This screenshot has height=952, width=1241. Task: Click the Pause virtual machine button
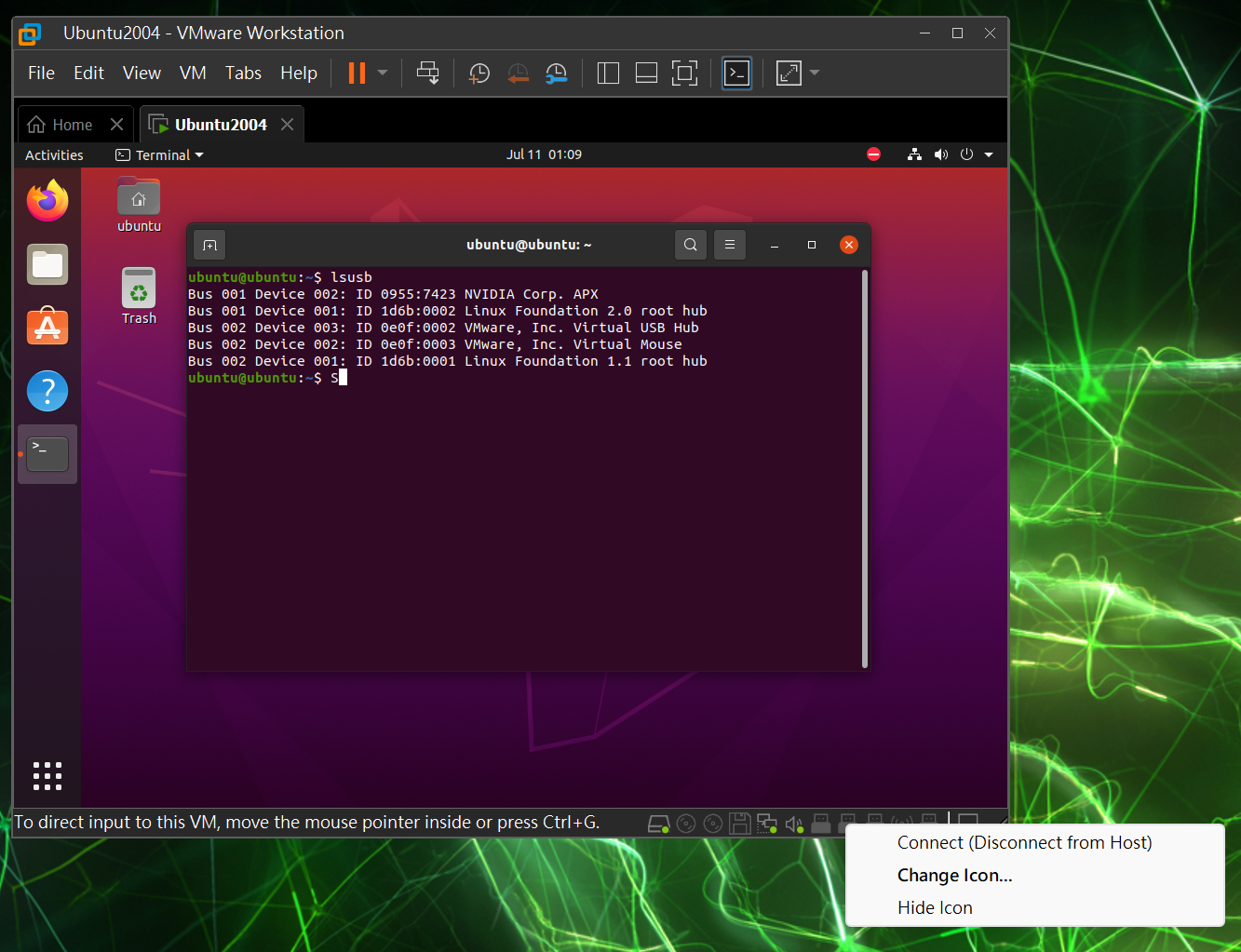(357, 74)
